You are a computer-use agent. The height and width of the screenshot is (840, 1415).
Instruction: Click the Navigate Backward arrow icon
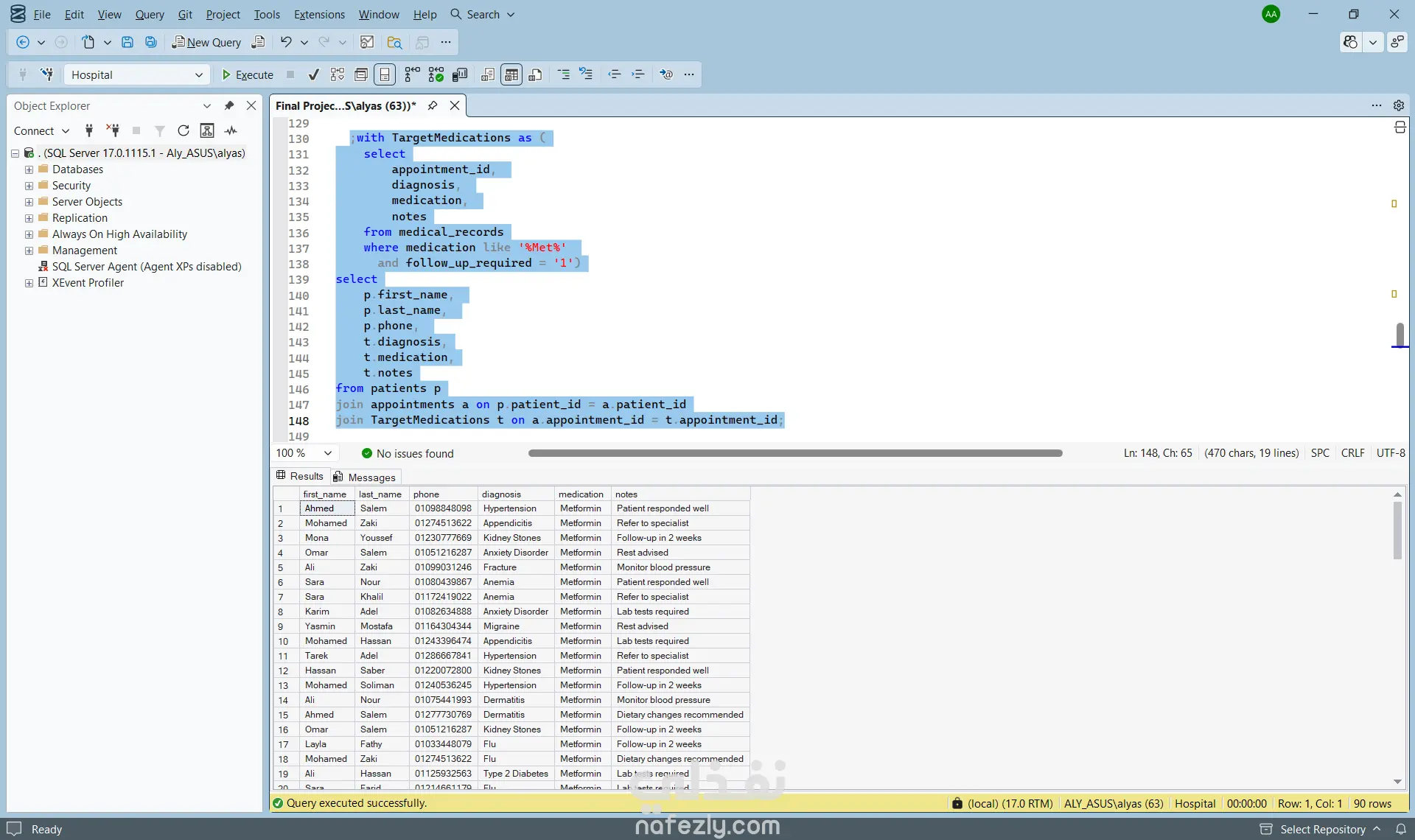[23, 42]
